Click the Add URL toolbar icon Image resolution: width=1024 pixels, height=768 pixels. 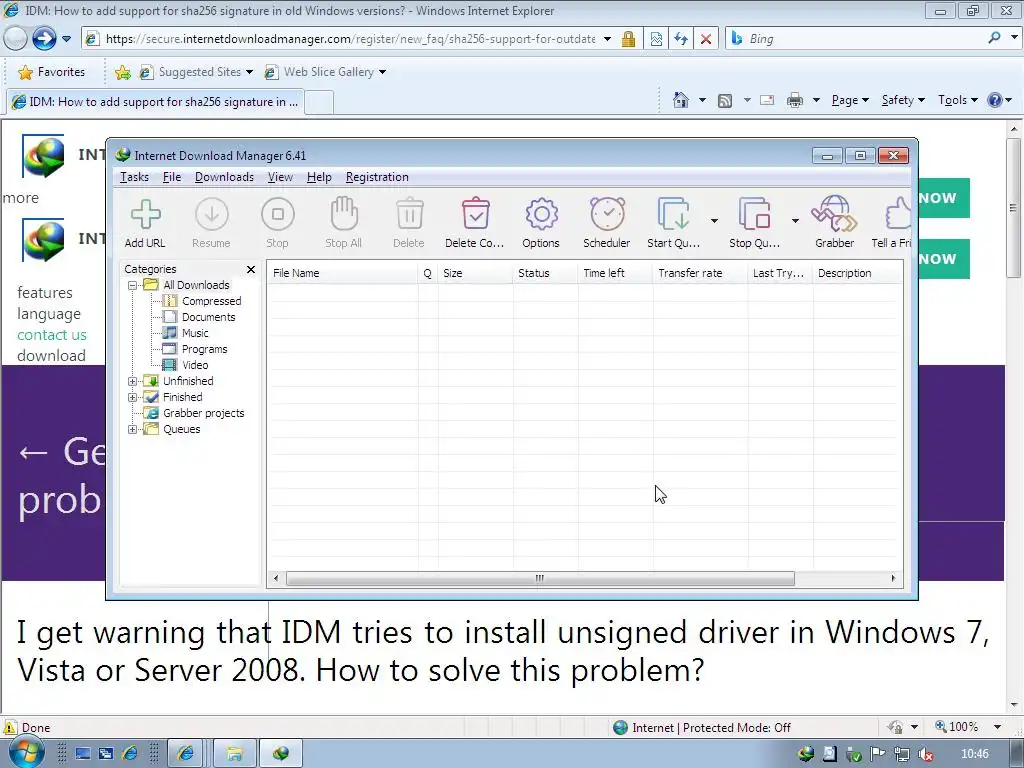pyautogui.click(x=146, y=214)
